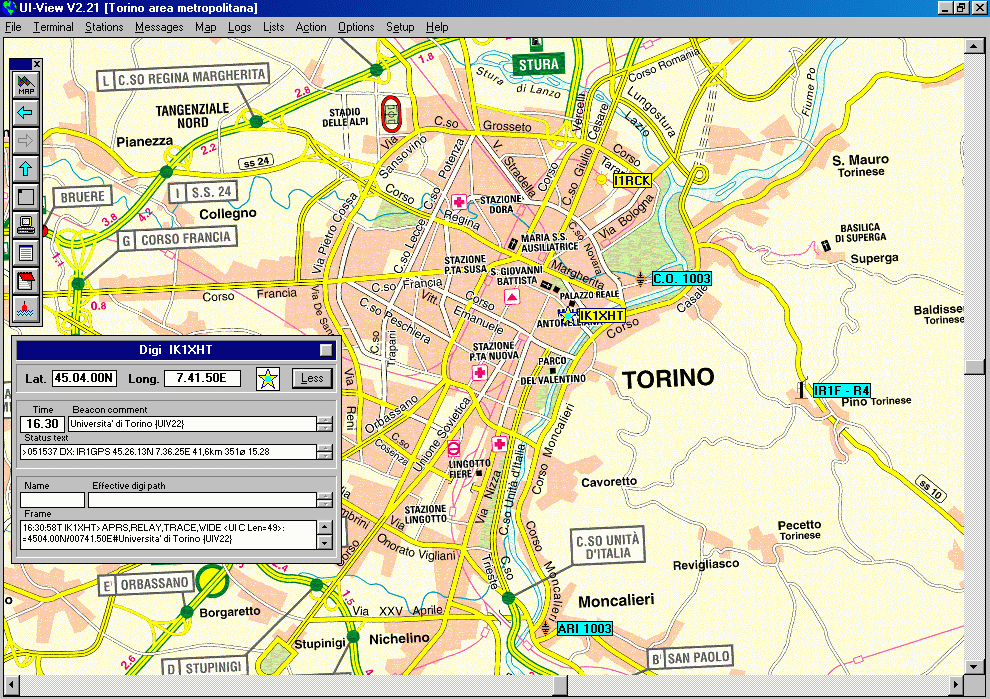Screen dimensions: 990x699
Task: Click the TORINO city label on map
Action: (668, 378)
